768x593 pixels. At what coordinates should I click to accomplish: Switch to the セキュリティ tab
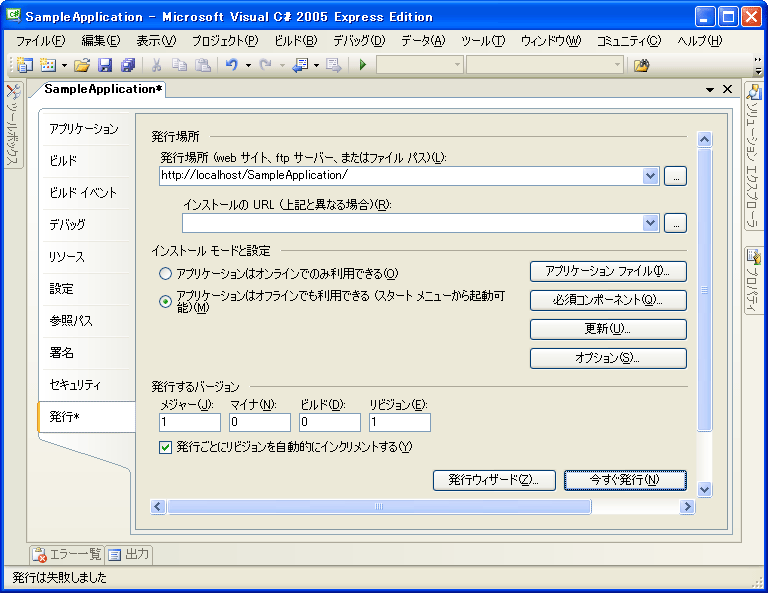pyautogui.click(x=84, y=385)
